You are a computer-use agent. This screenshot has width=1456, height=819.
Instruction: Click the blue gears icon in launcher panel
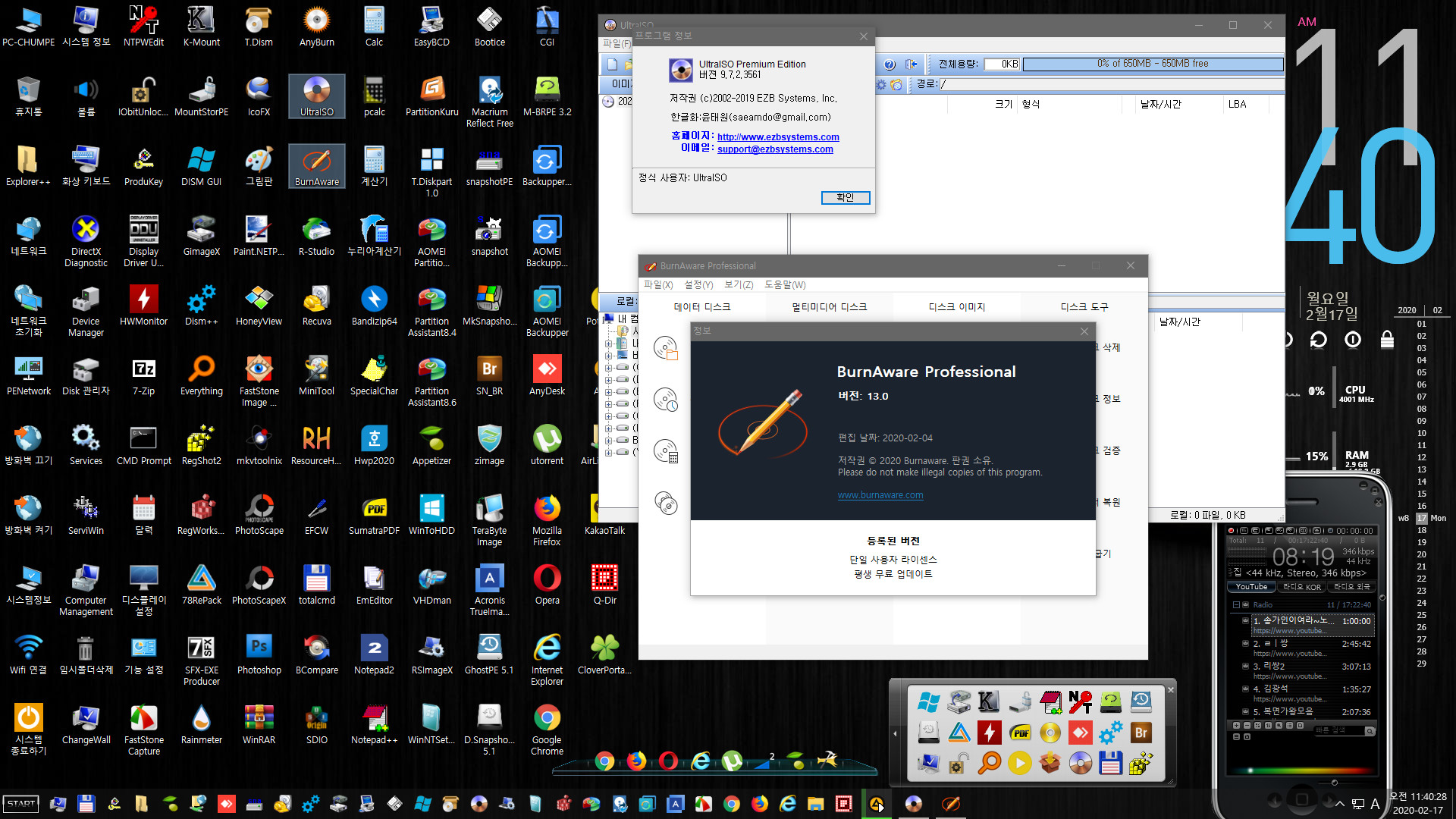click(x=1110, y=733)
